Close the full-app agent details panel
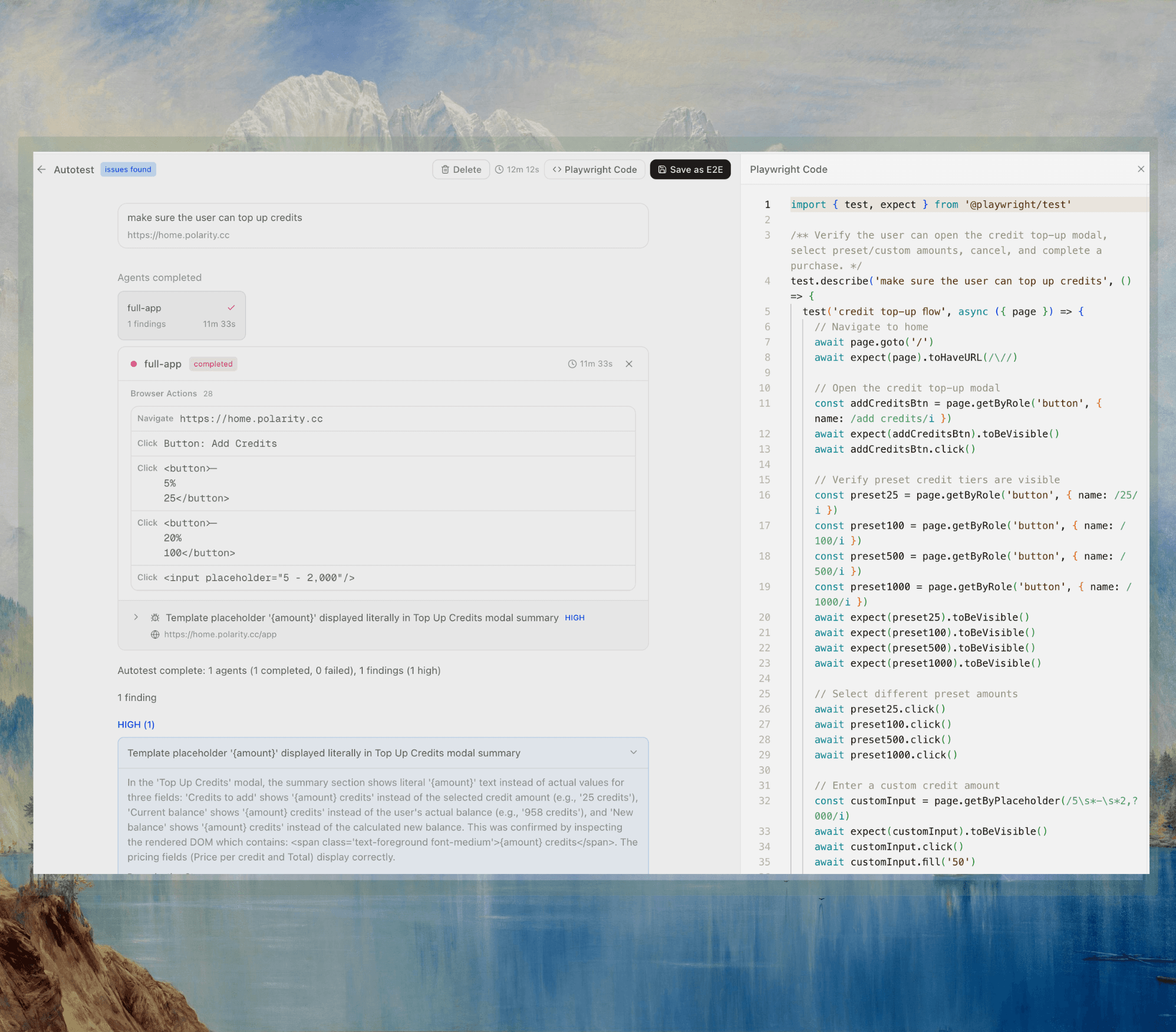 (x=629, y=364)
